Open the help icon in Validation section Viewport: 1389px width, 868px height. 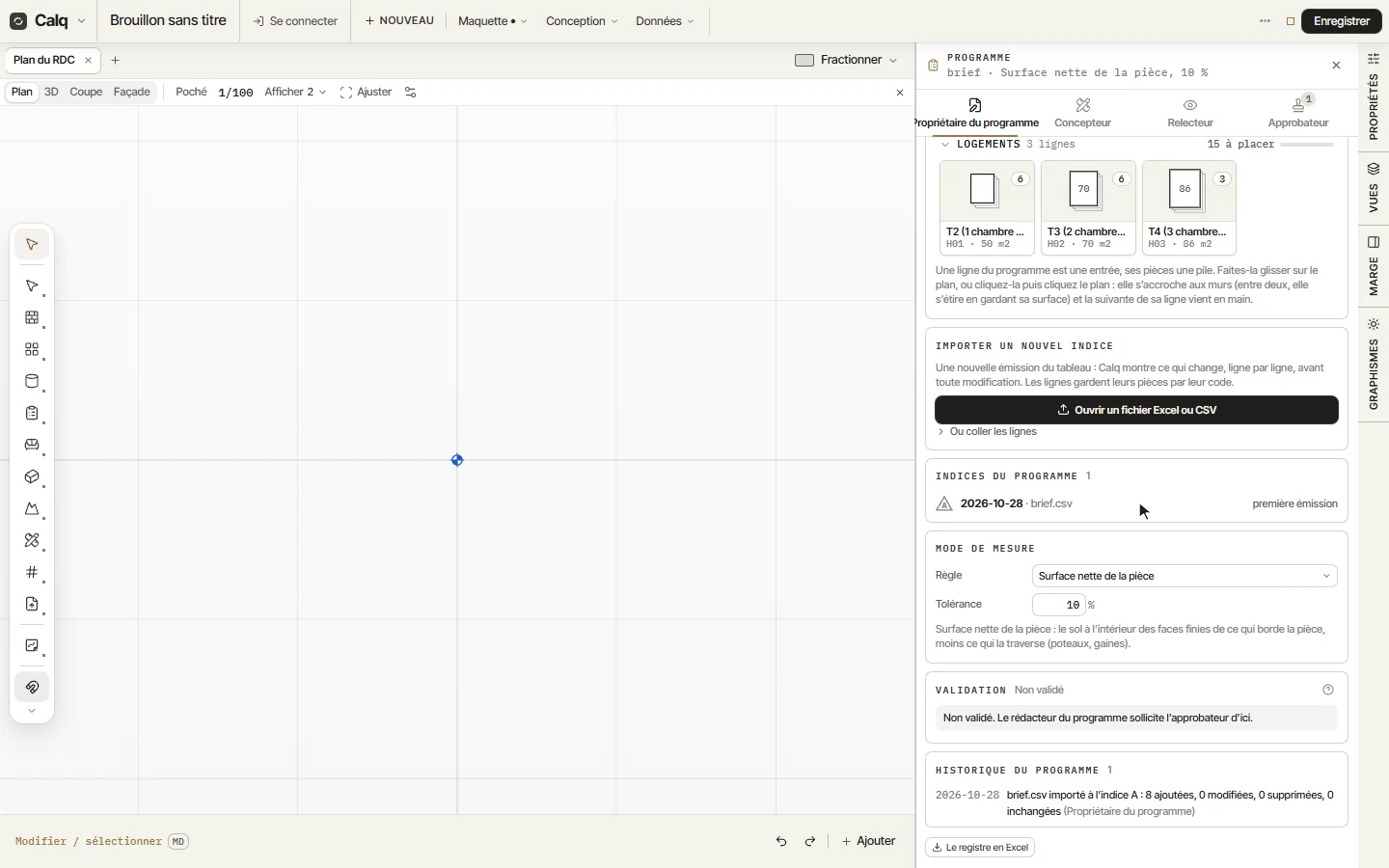point(1328,690)
